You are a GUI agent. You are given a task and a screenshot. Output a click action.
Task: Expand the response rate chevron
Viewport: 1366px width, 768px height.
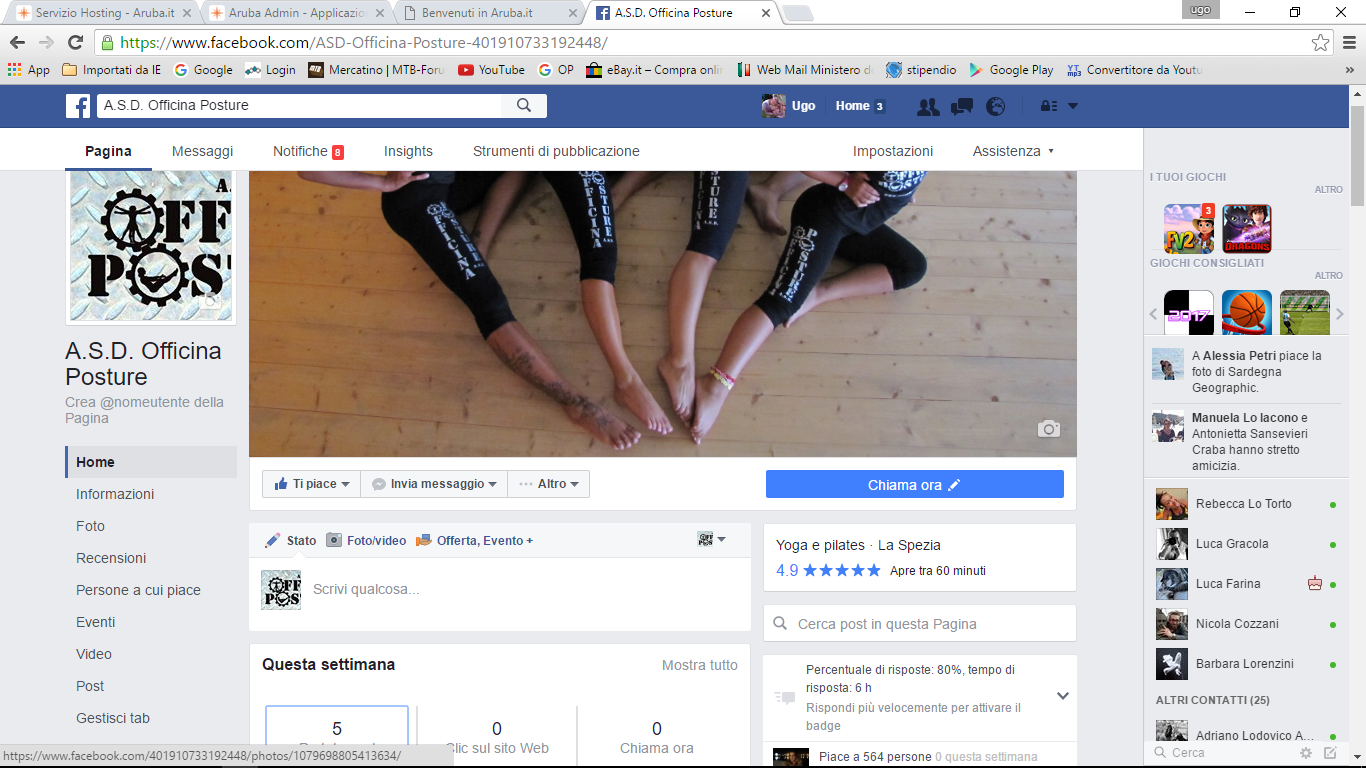1063,696
